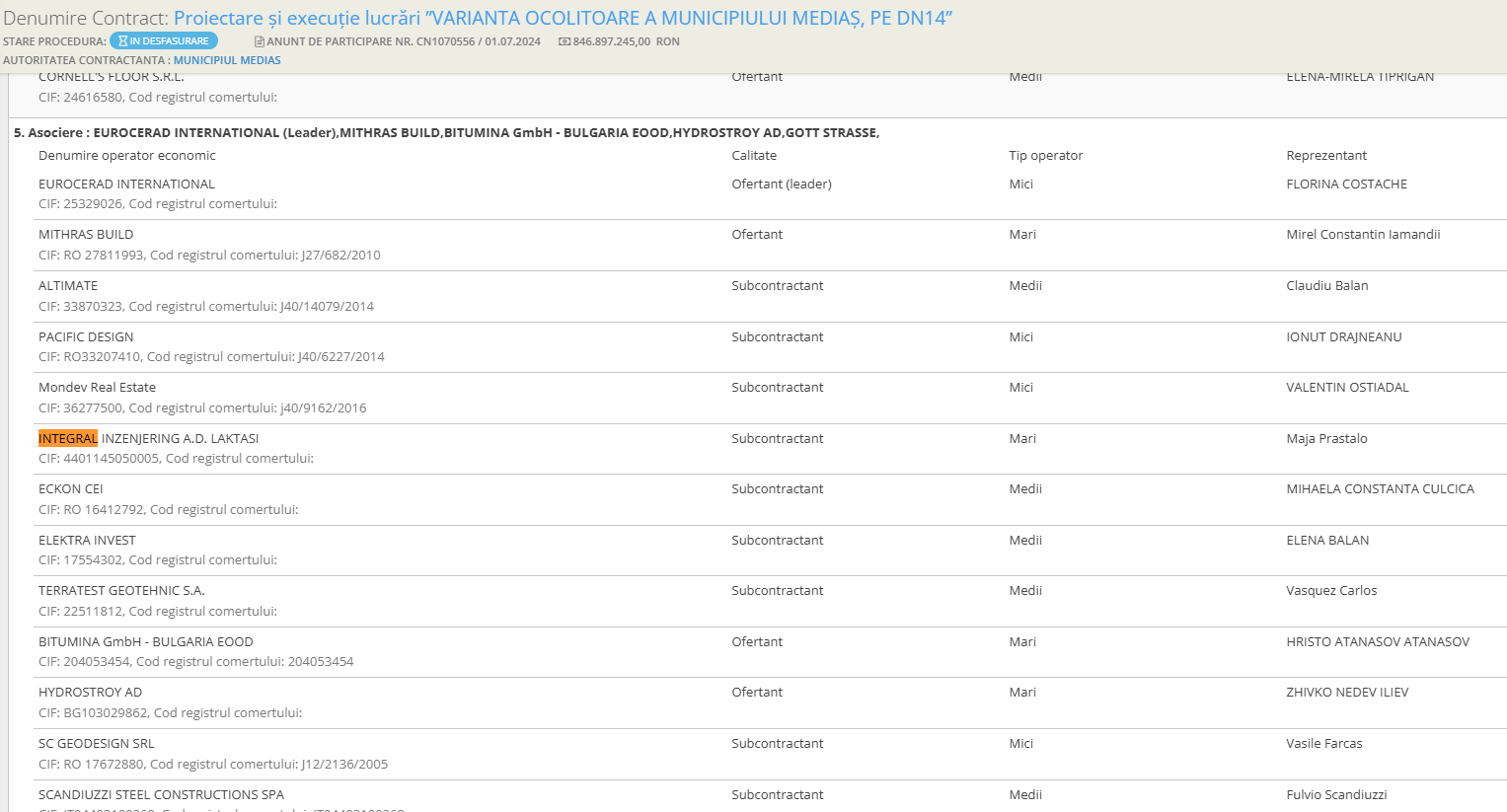Viewport: 1507px width, 812px height.
Task: Select the MITHRAS BUILD row name
Action: click(x=86, y=234)
